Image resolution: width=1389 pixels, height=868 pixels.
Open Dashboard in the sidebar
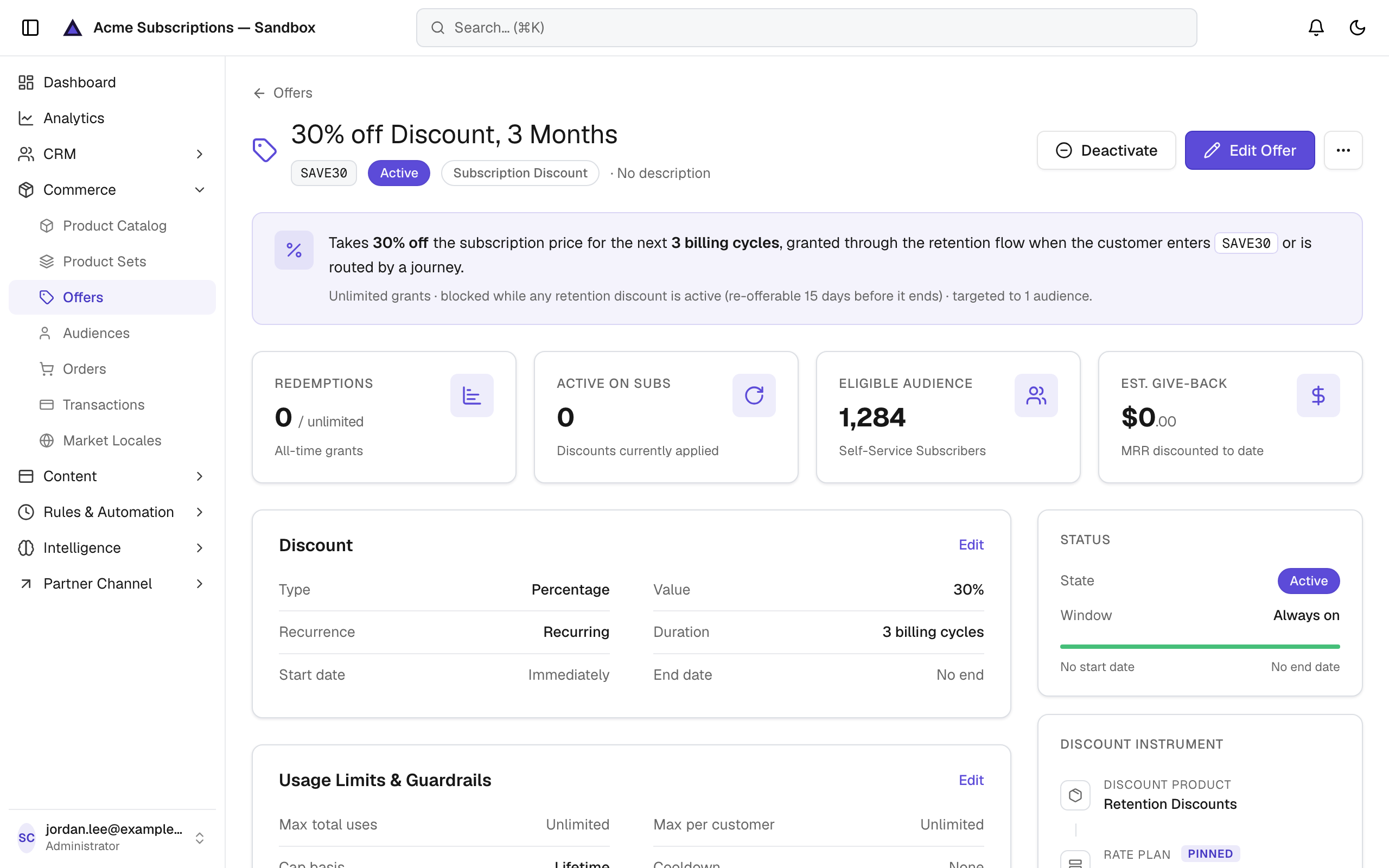112,82
